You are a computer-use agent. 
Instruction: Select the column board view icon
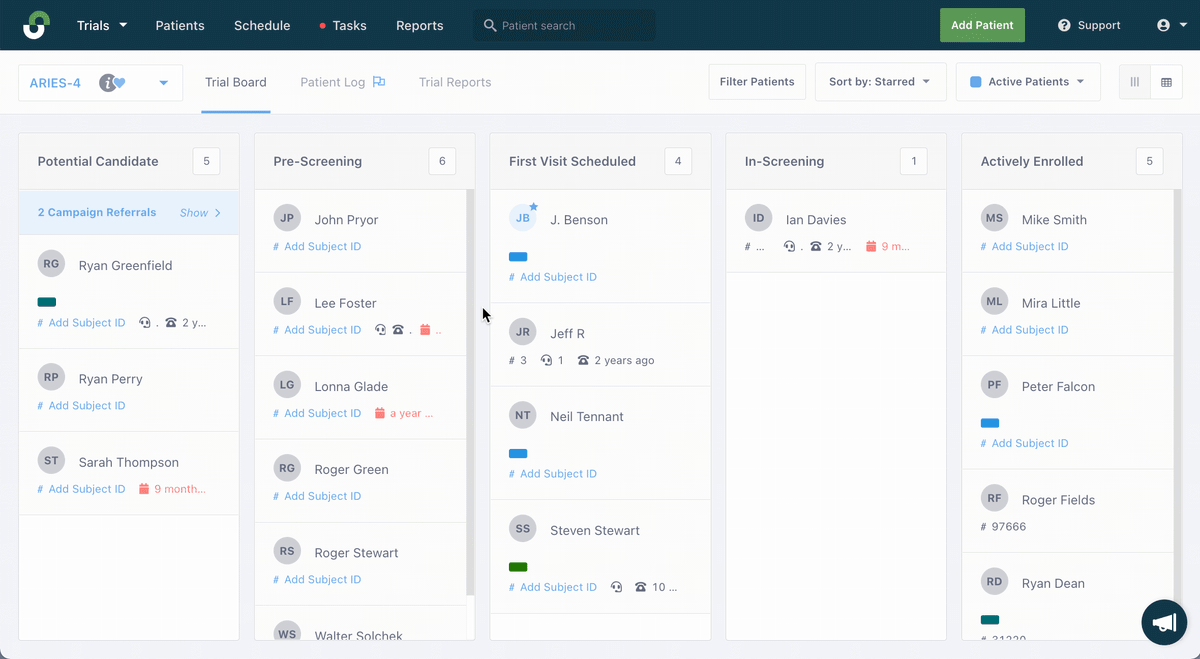click(1135, 82)
